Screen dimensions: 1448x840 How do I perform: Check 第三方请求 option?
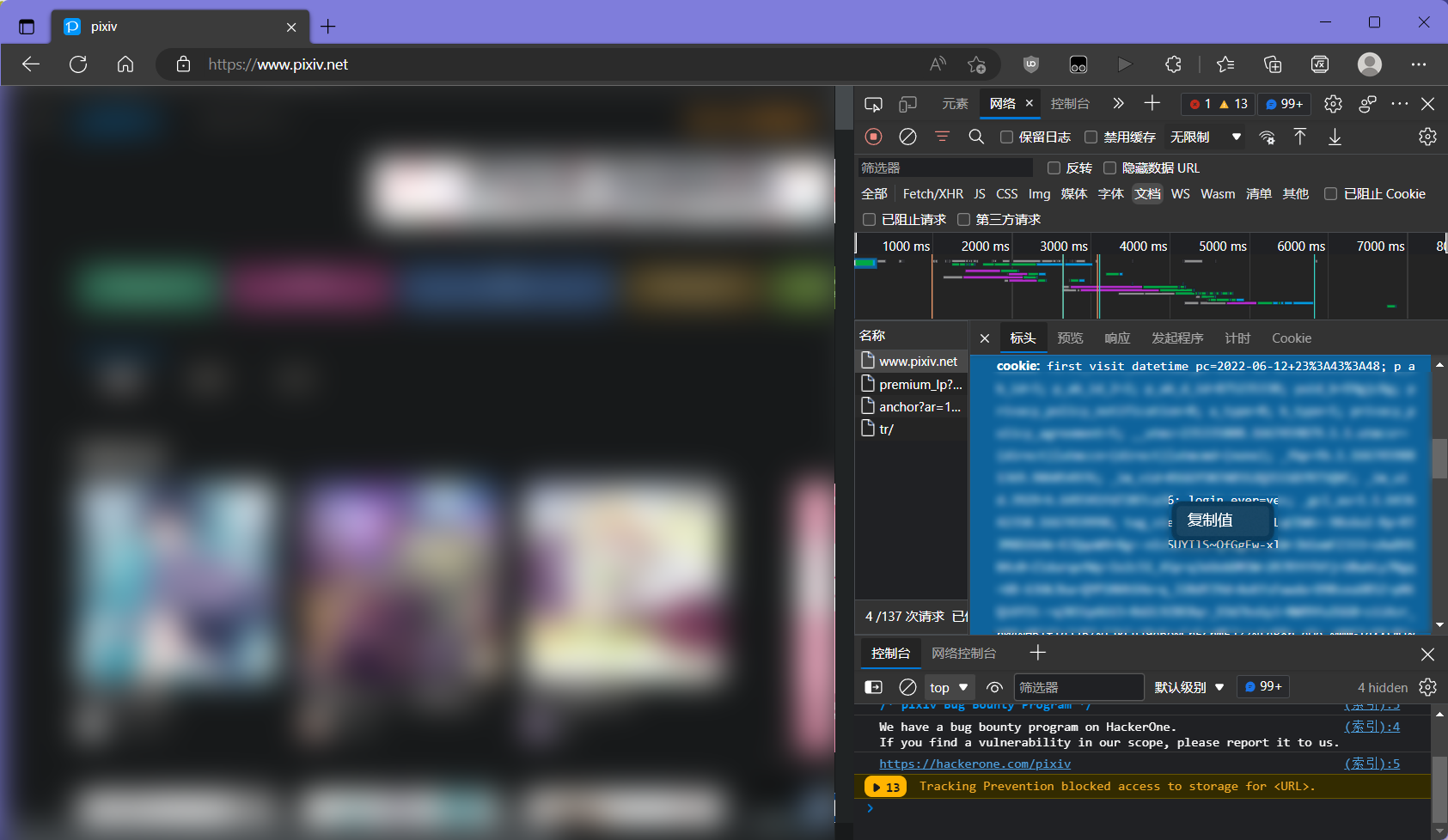pyautogui.click(x=964, y=220)
